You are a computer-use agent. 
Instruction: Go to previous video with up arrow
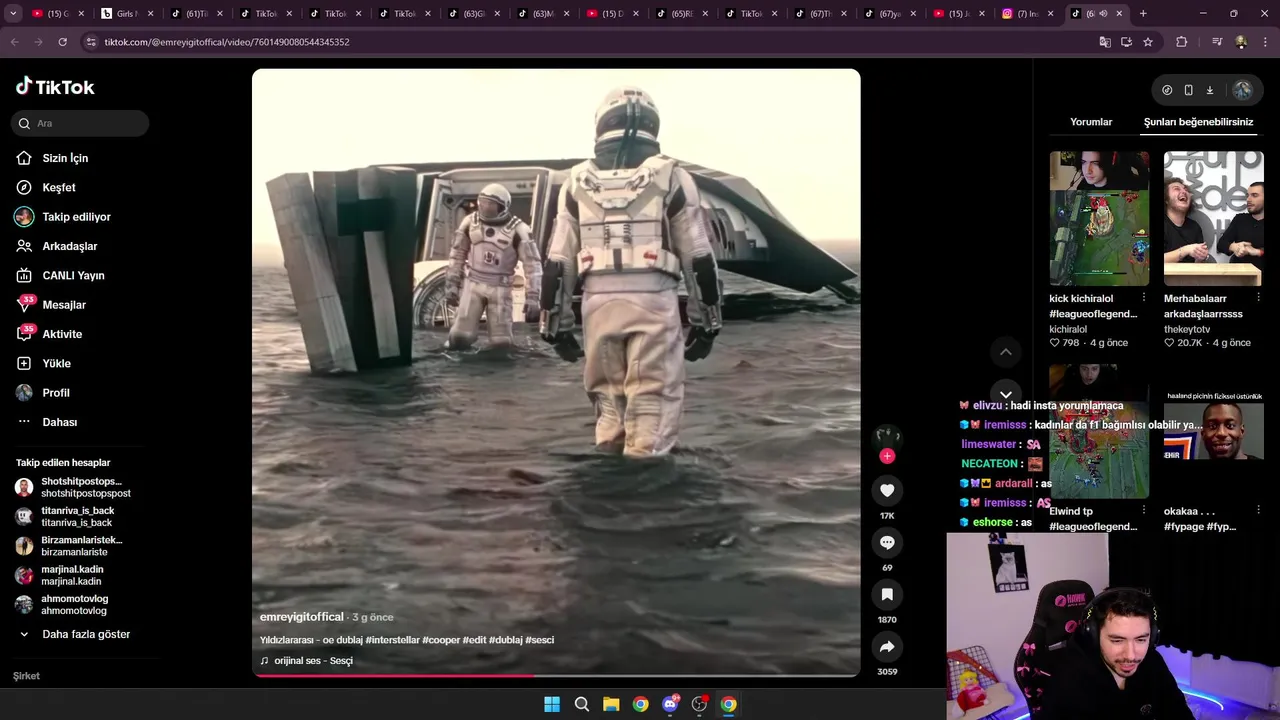pyautogui.click(x=1006, y=352)
